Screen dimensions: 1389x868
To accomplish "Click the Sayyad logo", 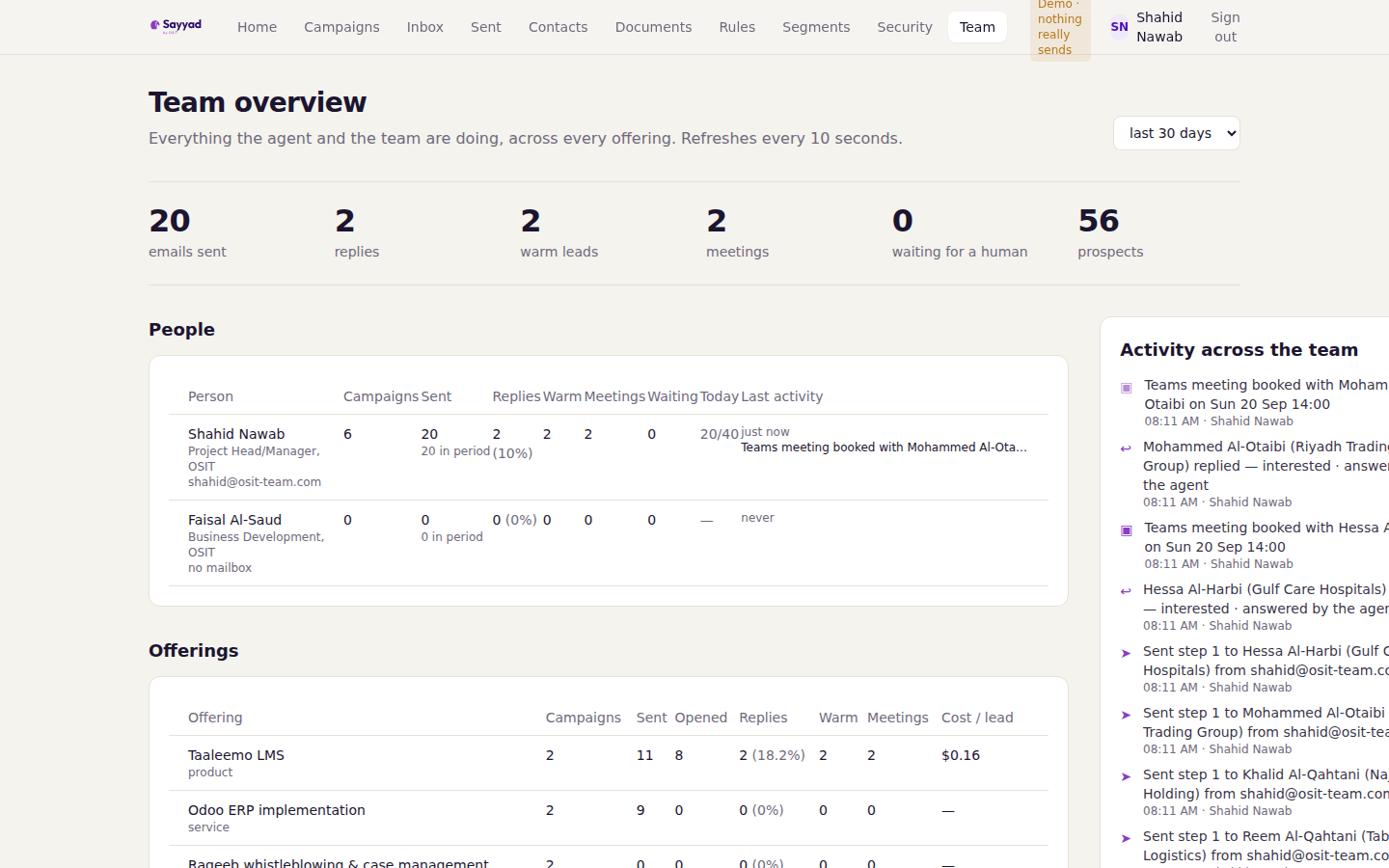I will (176, 26).
